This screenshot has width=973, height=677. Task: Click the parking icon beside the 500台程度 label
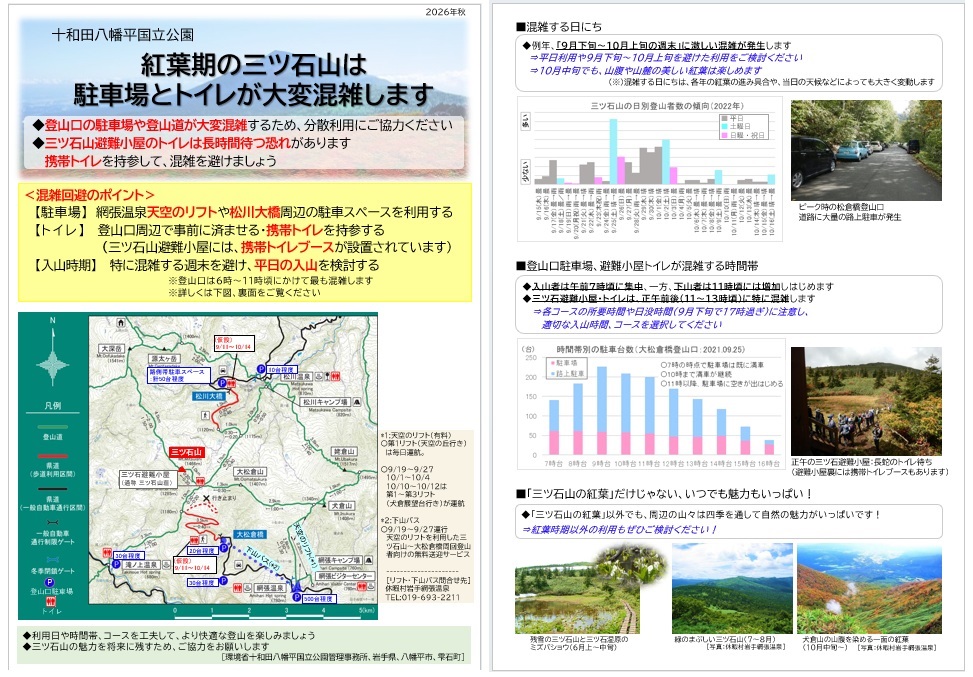click(297, 597)
